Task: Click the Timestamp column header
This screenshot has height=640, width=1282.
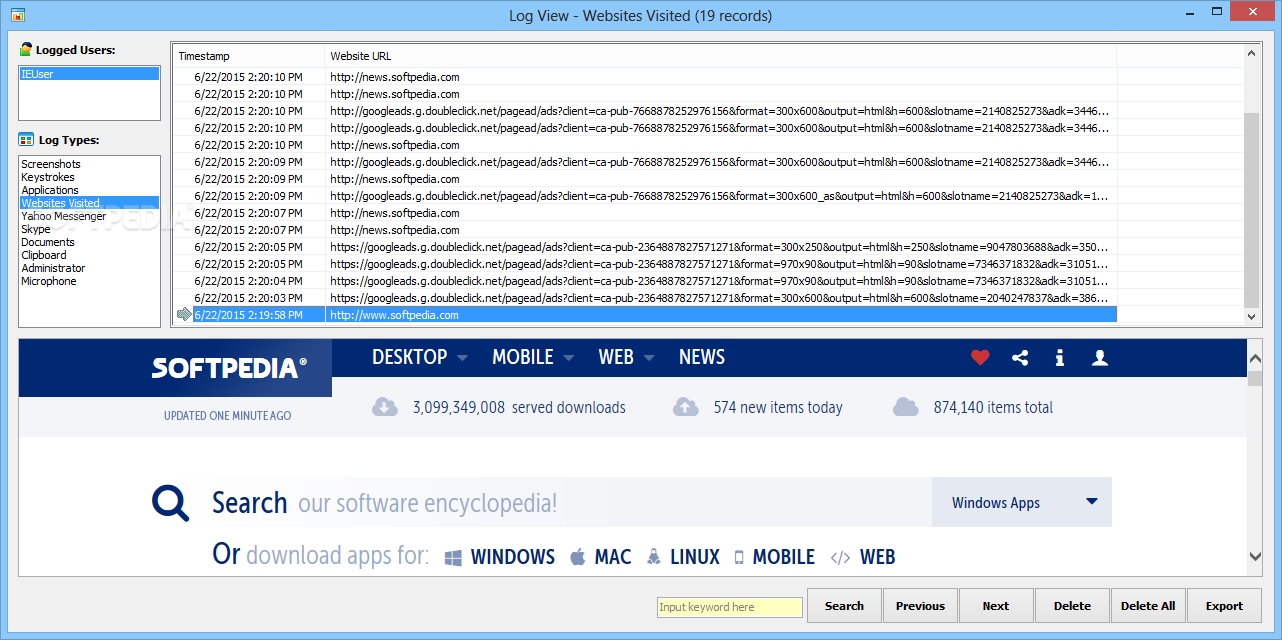Action: pyautogui.click(x=248, y=56)
